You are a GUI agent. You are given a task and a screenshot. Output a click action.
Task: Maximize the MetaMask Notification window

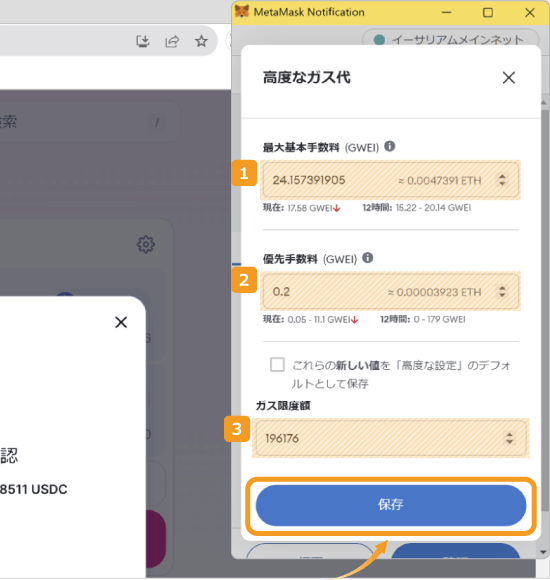click(487, 12)
